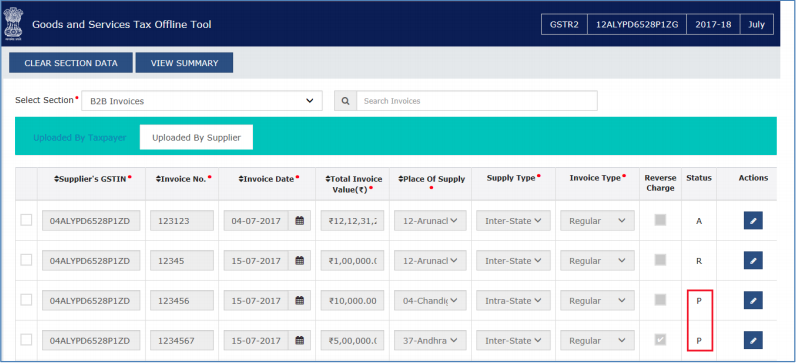Sort by Total Invoice Value column

click(x=353, y=183)
